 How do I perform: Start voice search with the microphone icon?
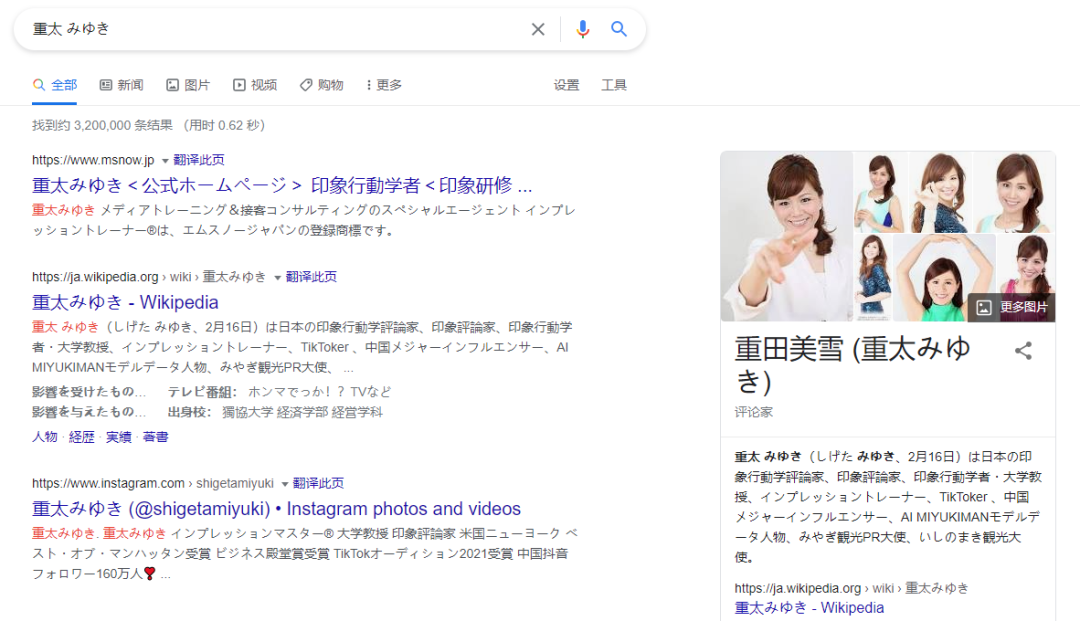pyautogui.click(x=583, y=29)
